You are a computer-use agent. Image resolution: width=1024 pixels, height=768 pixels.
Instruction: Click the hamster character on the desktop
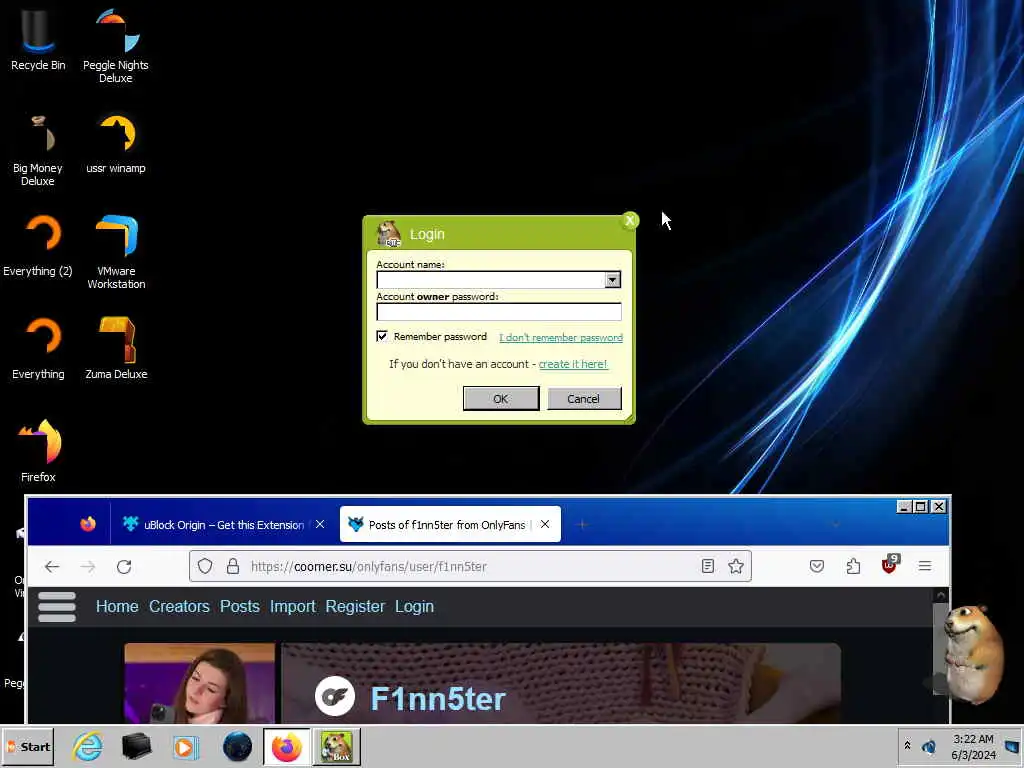click(x=973, y=653)
